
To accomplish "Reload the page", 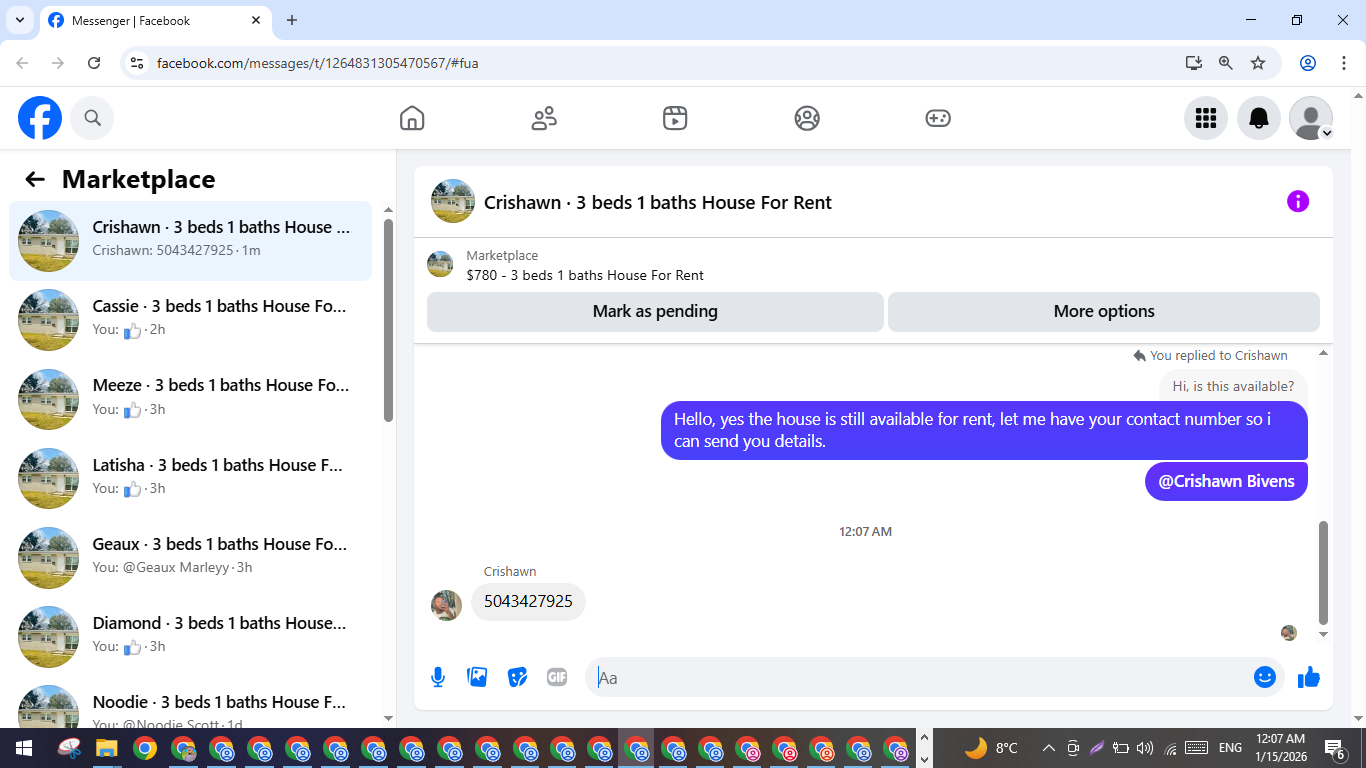I will pos(94,63).
